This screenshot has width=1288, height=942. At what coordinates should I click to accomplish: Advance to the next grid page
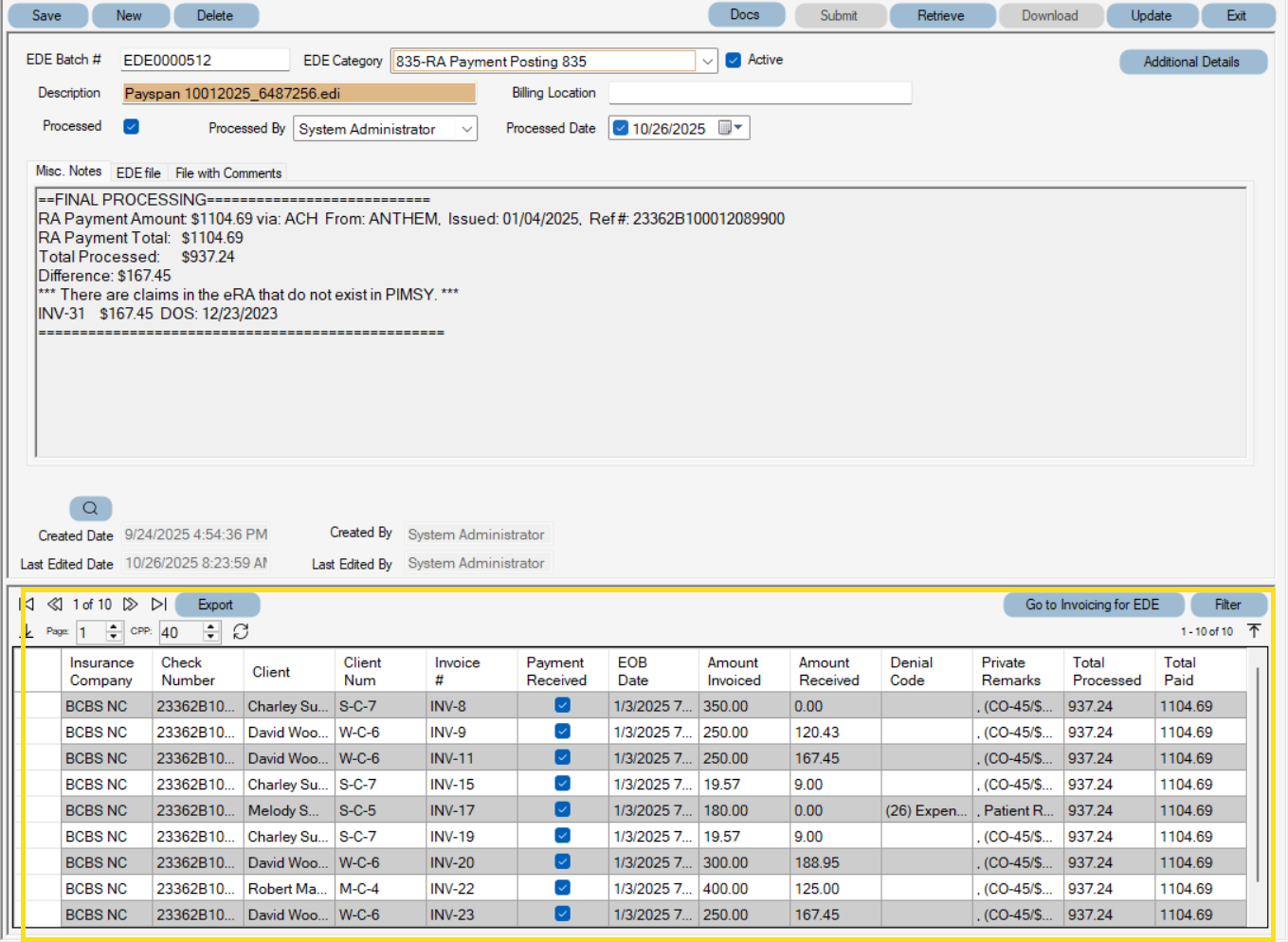point(131,604)
